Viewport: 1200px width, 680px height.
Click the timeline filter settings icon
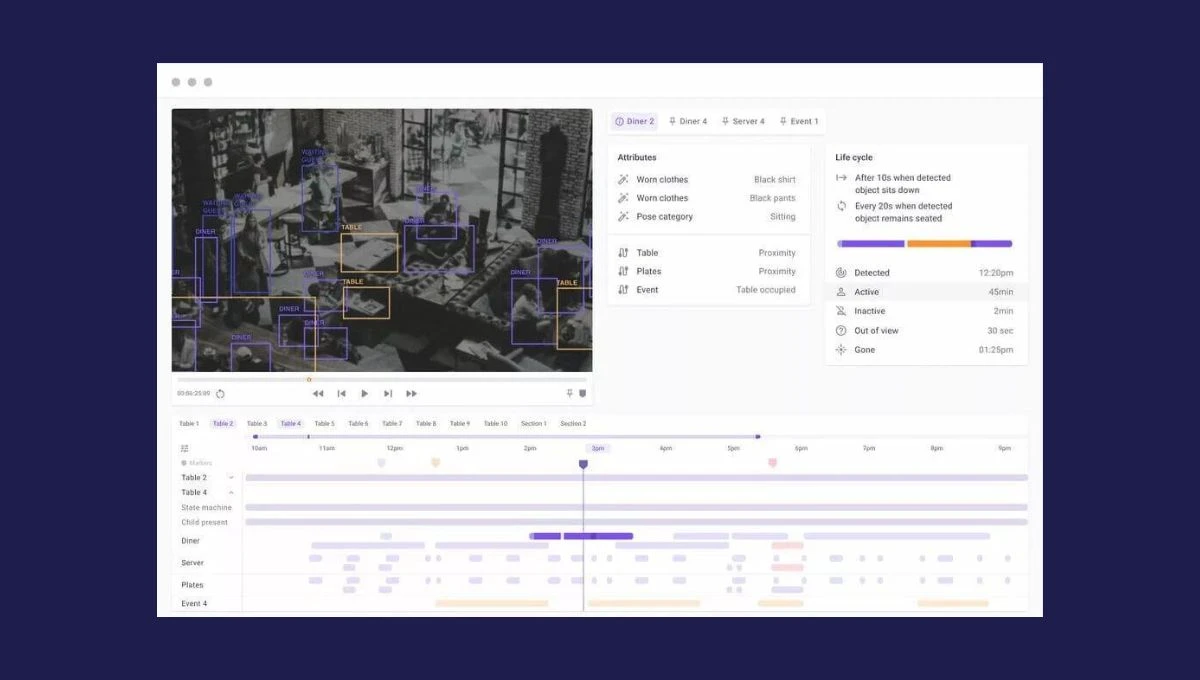point(185,449)
